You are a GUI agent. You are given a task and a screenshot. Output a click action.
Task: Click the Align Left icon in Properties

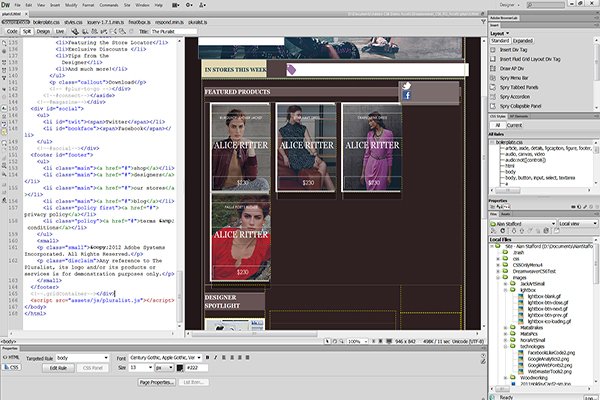point(224,357)
